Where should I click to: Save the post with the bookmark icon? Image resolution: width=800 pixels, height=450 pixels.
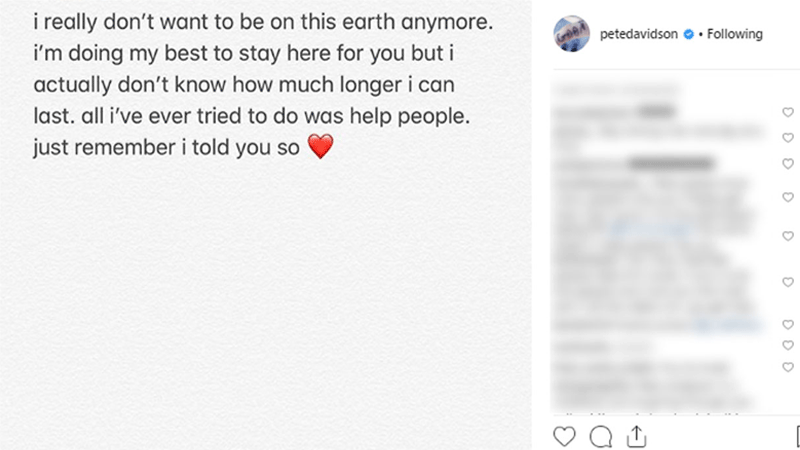796,436
